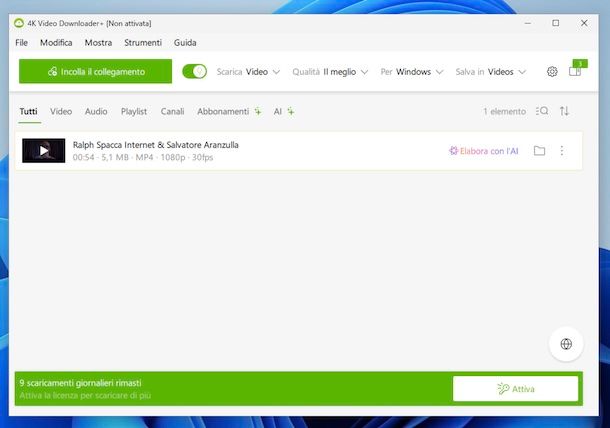Expand the Qualità Il meglio dropdown
Screen dimensions: 610x428
330,72
